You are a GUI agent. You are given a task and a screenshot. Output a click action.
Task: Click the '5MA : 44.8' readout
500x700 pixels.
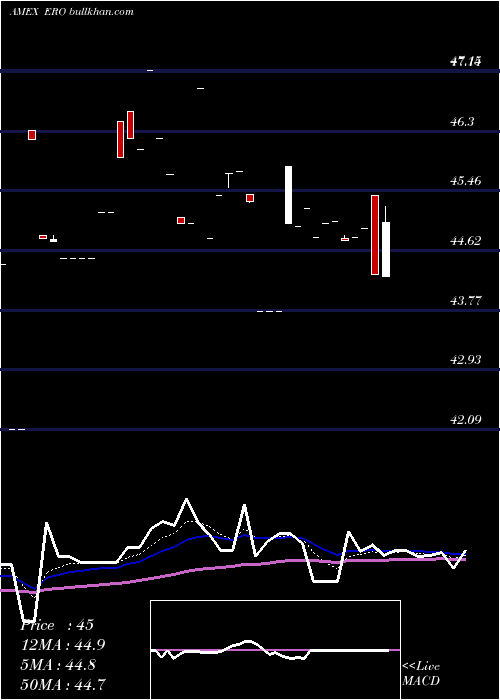pyautogui.click(x=58, y=664)
